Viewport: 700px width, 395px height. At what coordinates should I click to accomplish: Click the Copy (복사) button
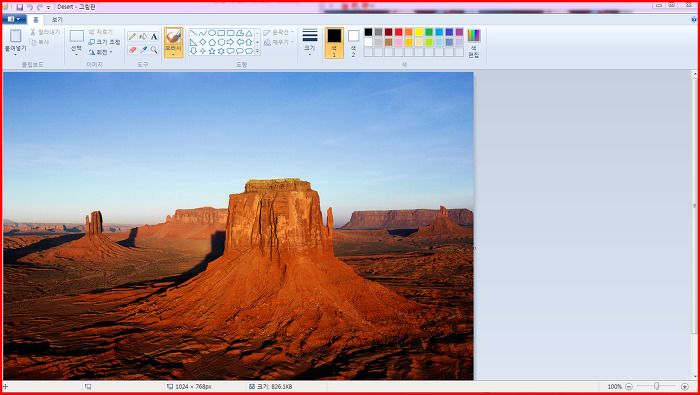point(40,42)
